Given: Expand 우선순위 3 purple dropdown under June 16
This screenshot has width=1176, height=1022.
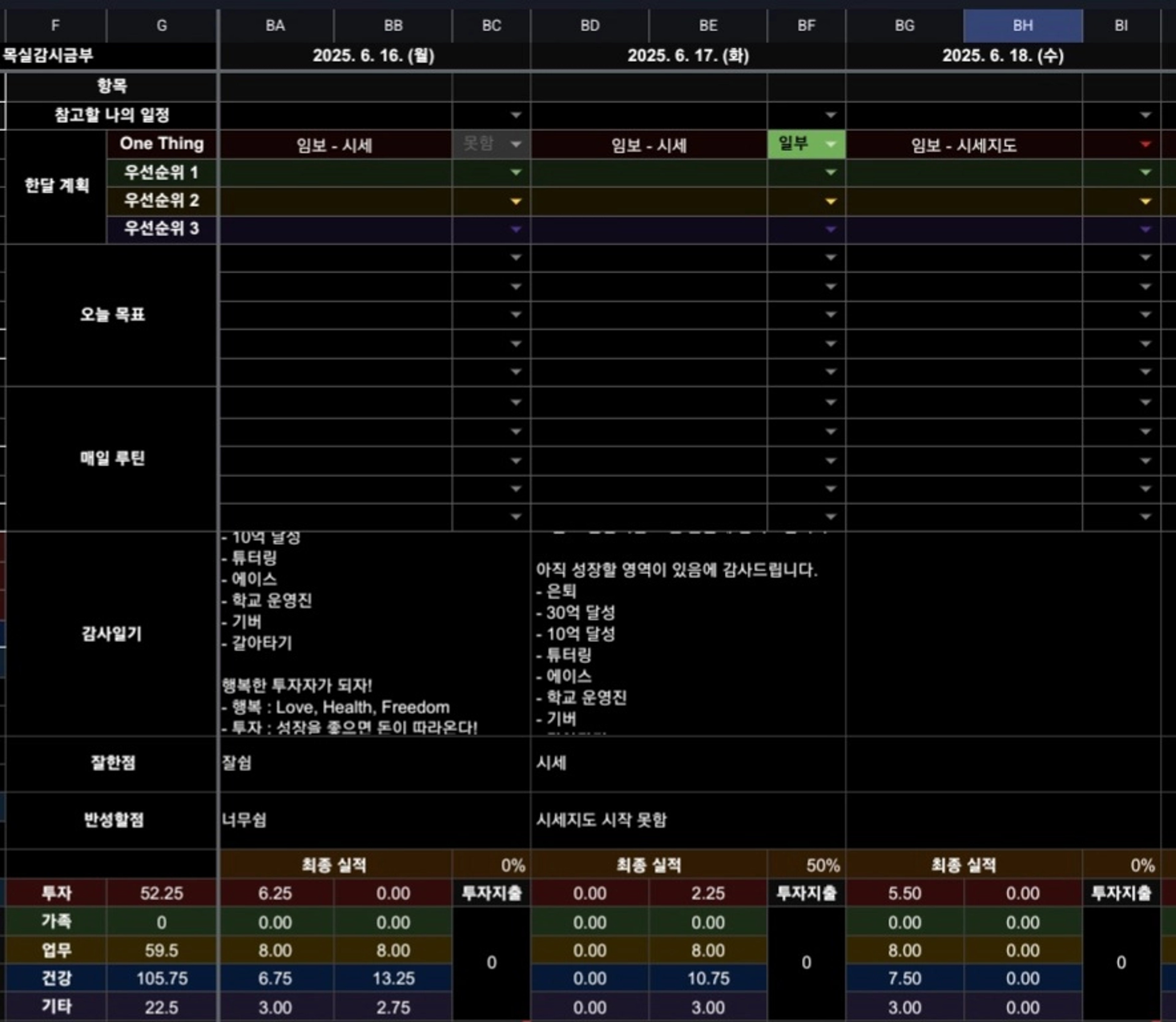Looking at the screenshot, I should [x=515, y=229].
